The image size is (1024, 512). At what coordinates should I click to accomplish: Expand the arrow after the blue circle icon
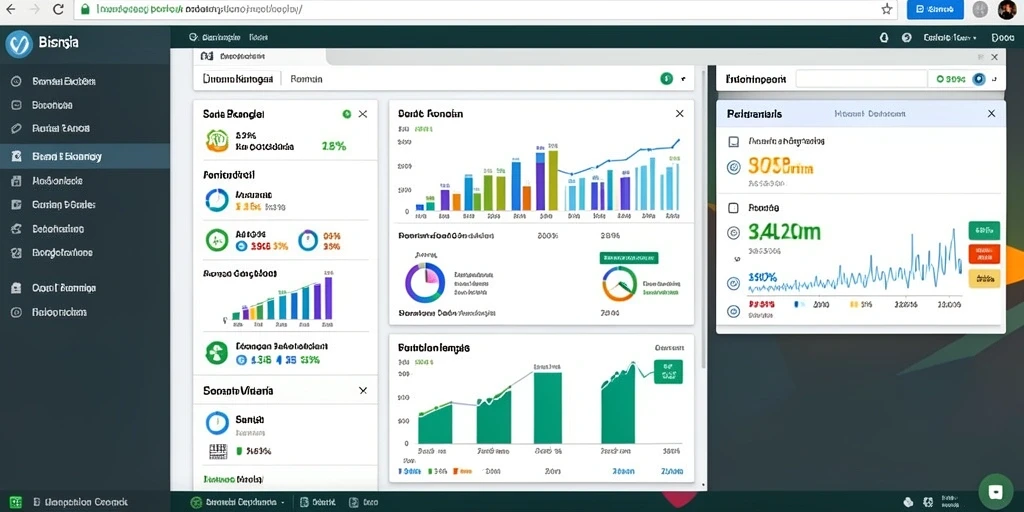pos(994,80)
